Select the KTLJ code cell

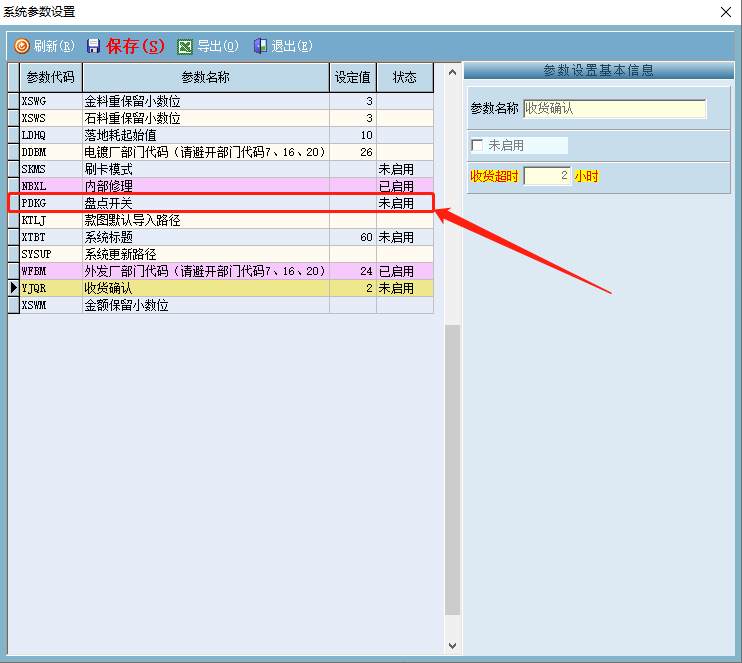coord(51,221)
